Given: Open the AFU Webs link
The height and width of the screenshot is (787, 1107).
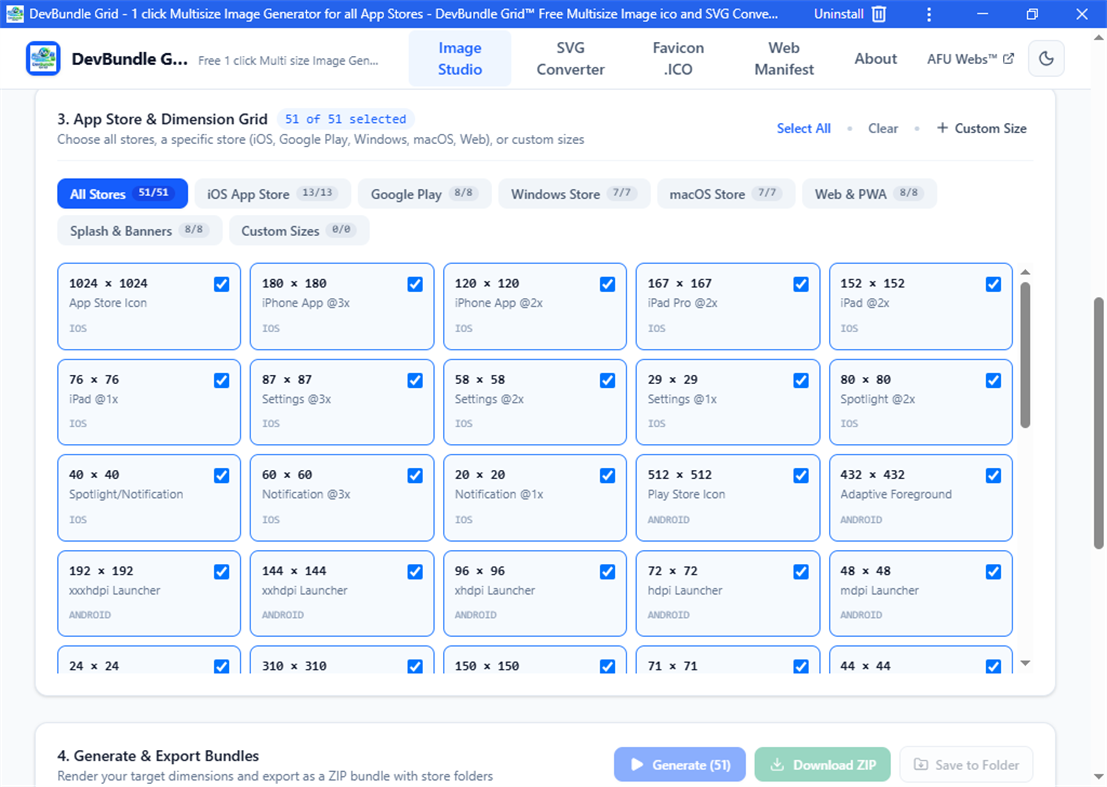Looking at the screenshot, I should pyautogui.click(x=970, y=59).
